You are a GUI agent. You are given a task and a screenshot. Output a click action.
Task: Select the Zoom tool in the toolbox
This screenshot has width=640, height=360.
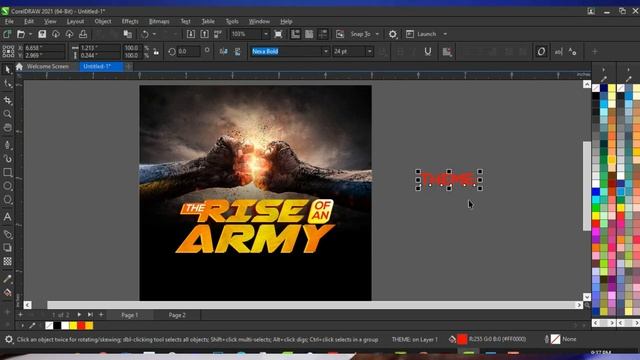point(7,114)
